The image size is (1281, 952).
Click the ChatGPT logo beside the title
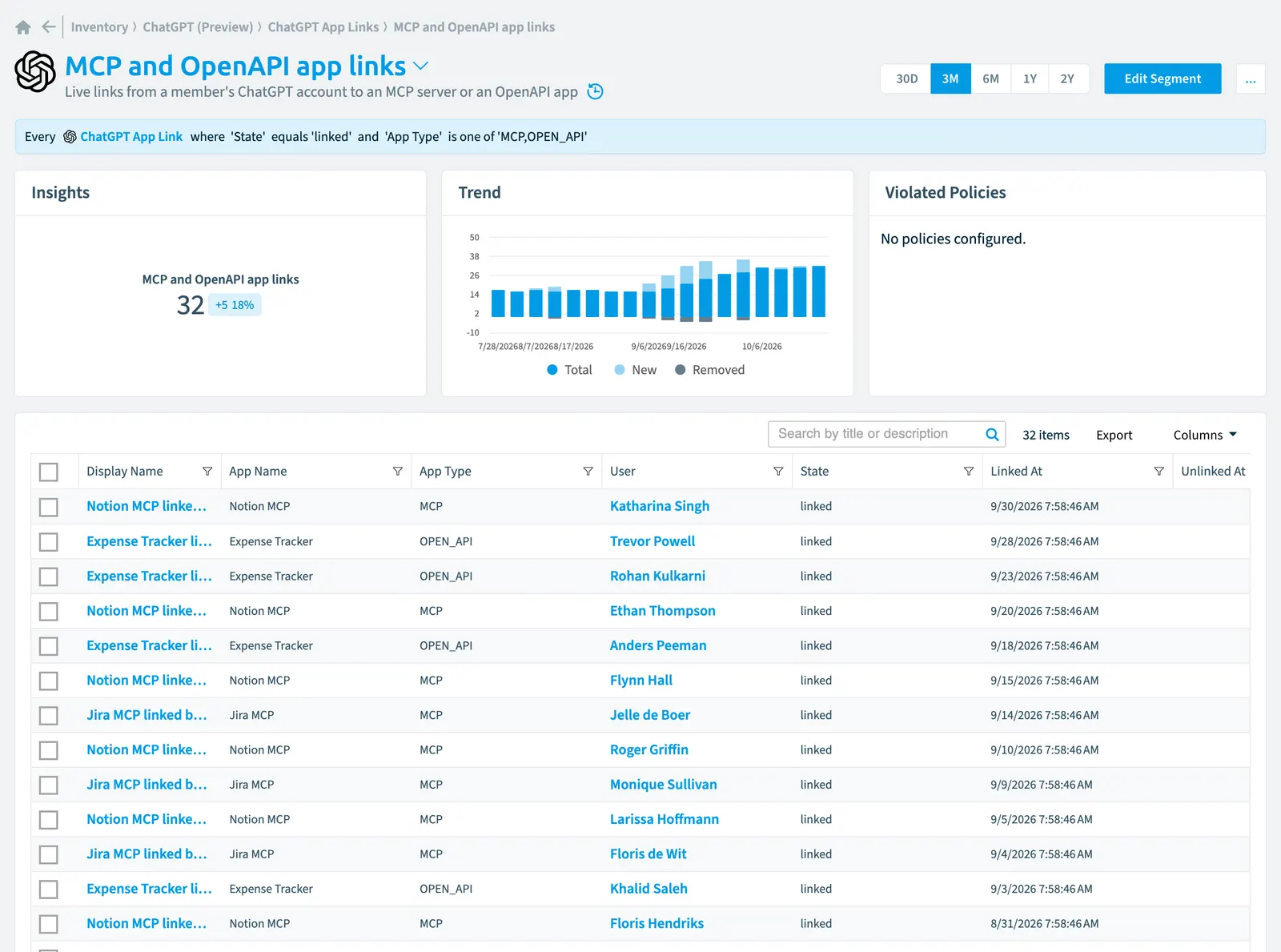(x=35, y=71)
